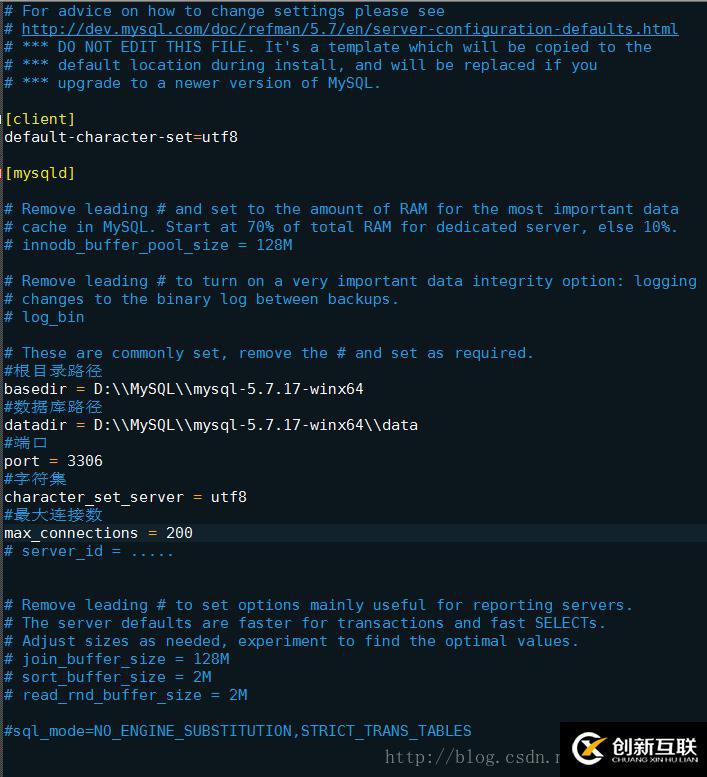This screenshot has height=777, width=707.
Task: Click the 'Remove leading # to set options' comment
Action: [x=319, y=606]
